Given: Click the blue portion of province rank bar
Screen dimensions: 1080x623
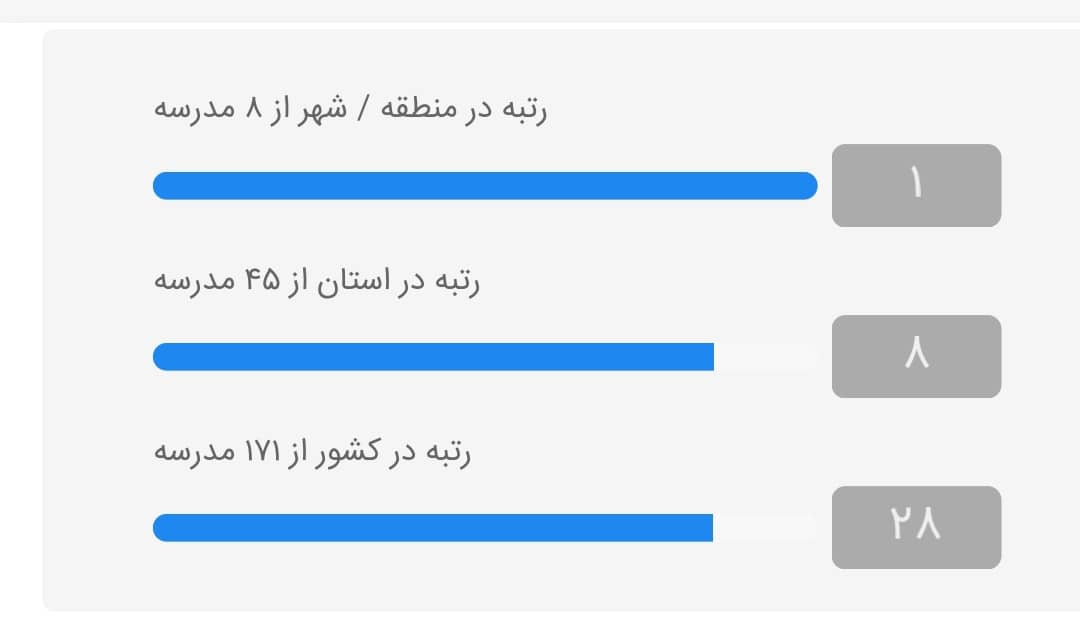Looking at the screenshot, I should pyautogui.click(x=433, y=357).
